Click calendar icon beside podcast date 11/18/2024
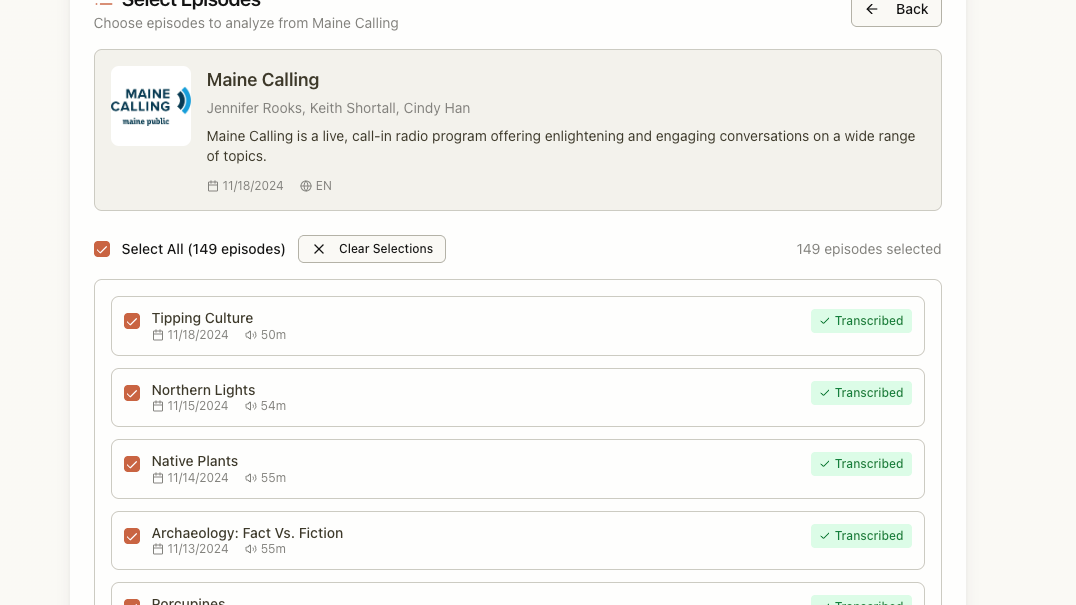Image resolution: width=1076 pixels, height=605 pixels. [213, 186]
